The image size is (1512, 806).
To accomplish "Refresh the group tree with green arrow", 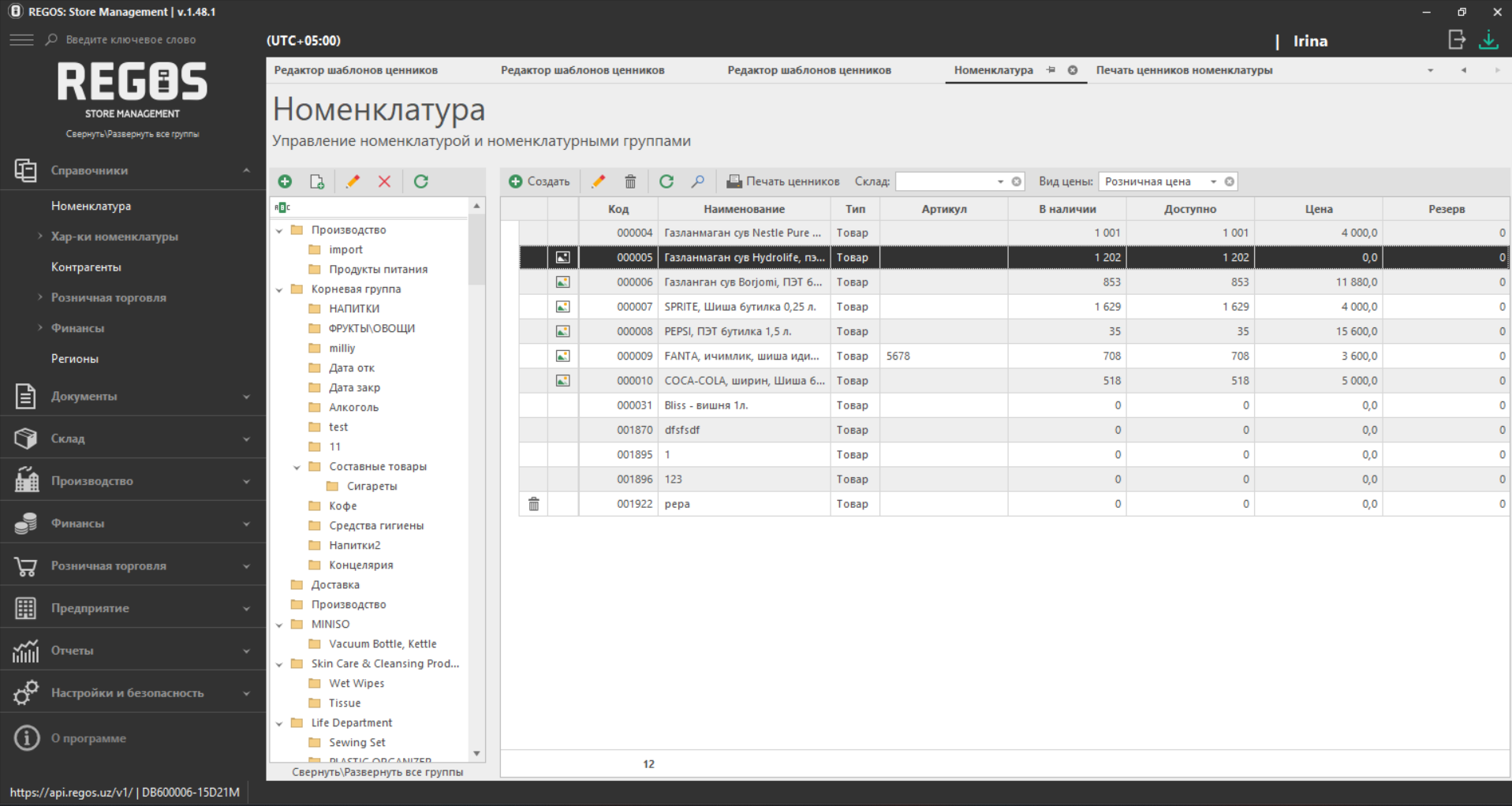I will pos(421,181).
